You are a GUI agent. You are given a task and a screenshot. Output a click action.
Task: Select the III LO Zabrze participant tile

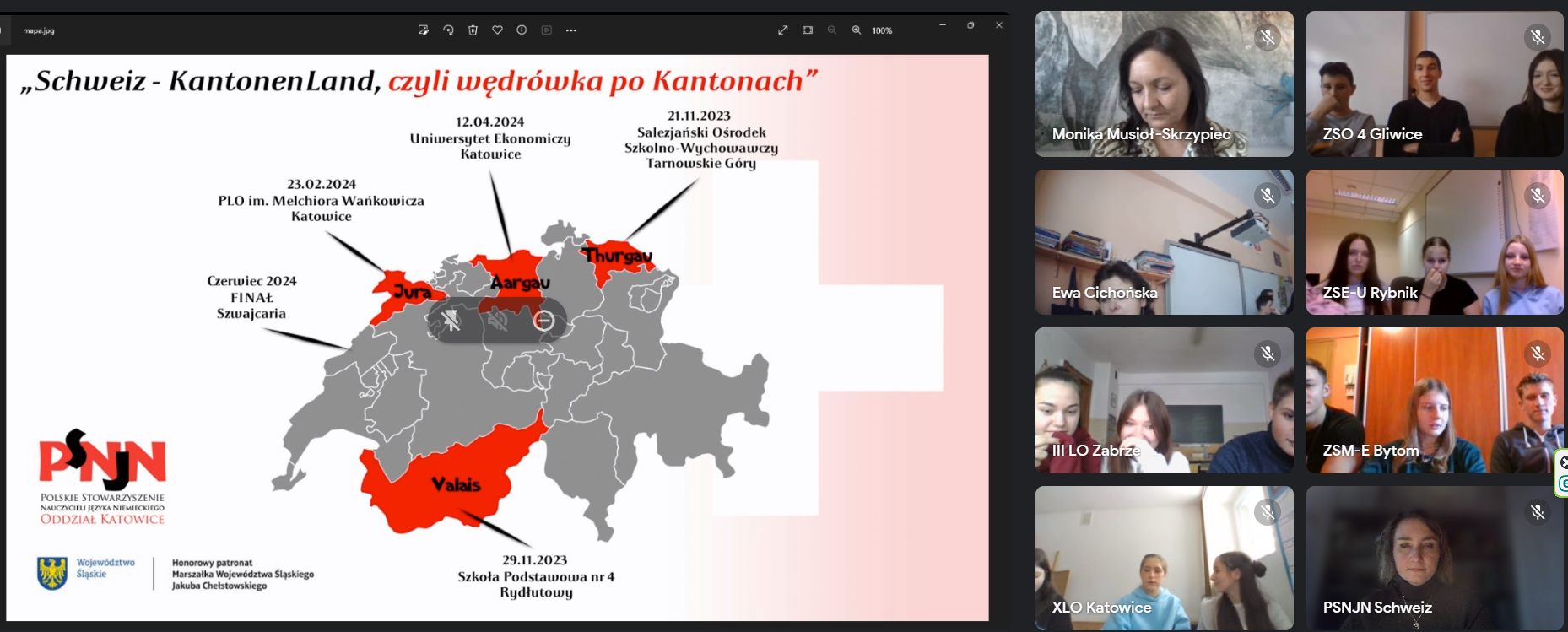[x=1164, y=400]
